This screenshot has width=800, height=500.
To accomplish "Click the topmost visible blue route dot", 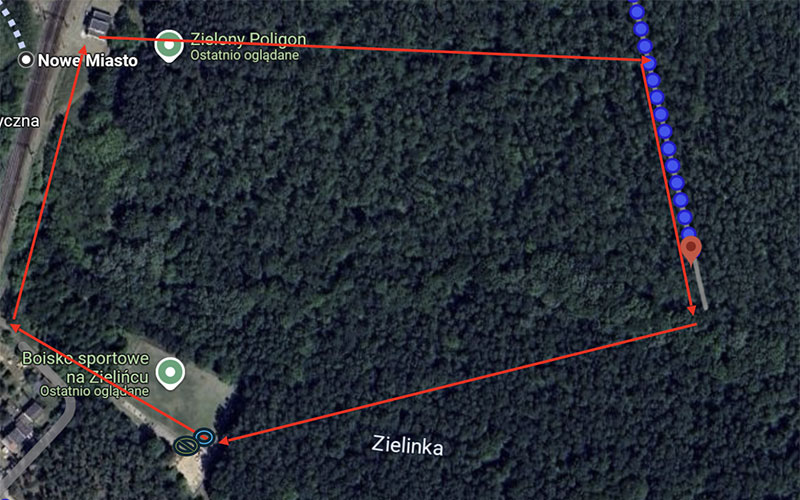I will [x=636, y=11].
